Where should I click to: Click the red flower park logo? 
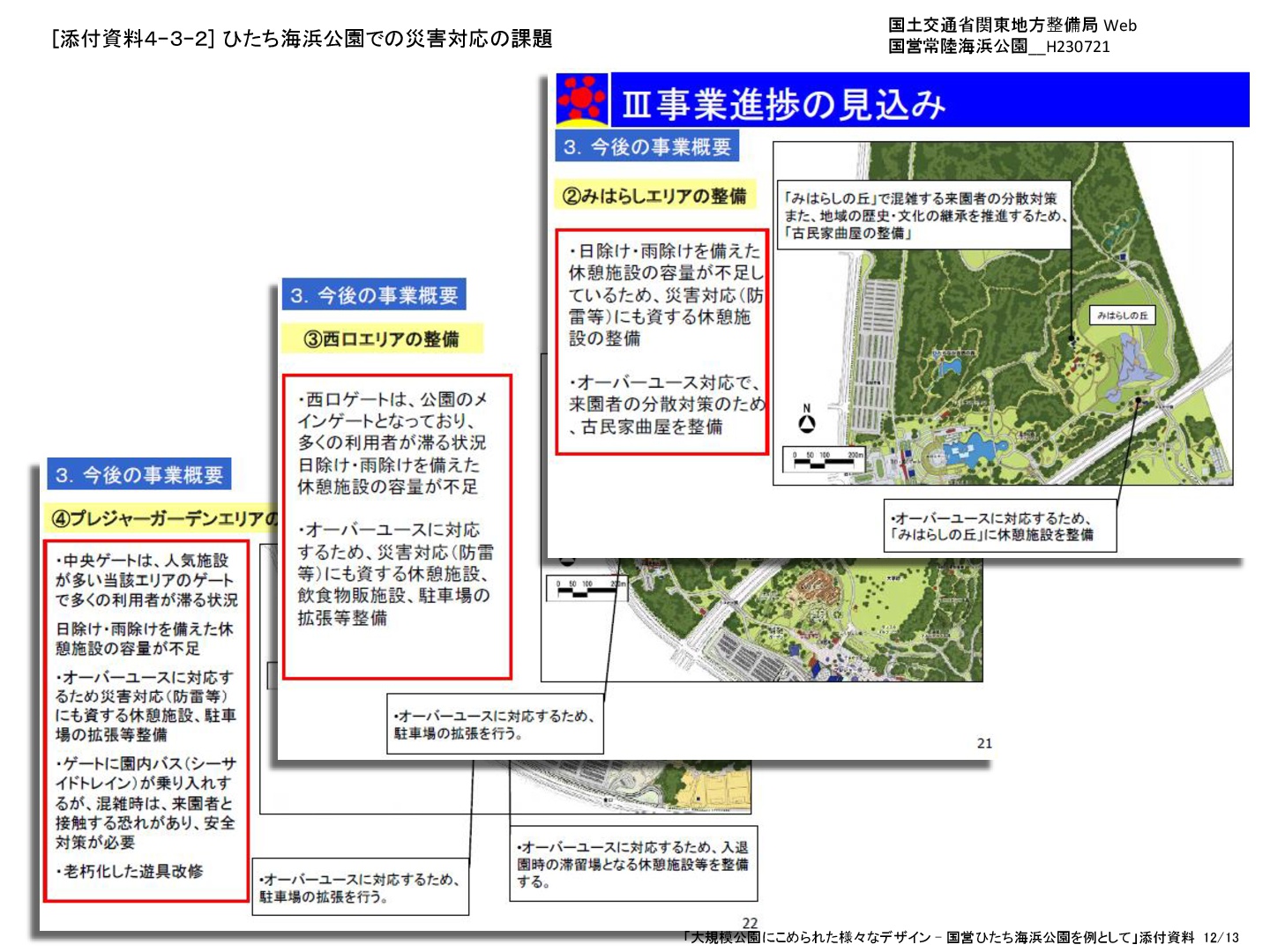[x=581, y=100]
